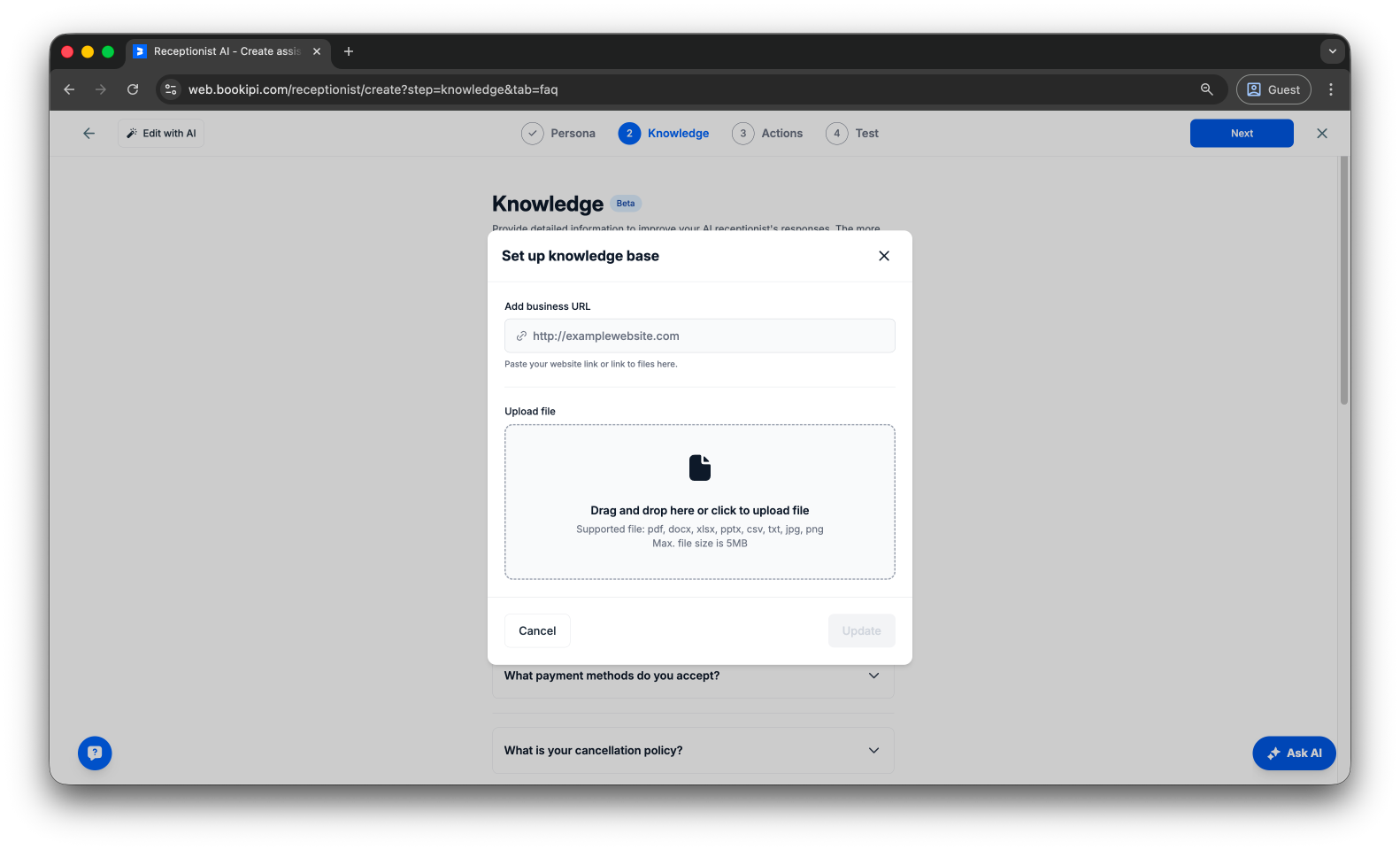This screenshot has height=850, width=1400.
Task: Click the zoom magnifier icon in address bar
Action: point(1206,89)
